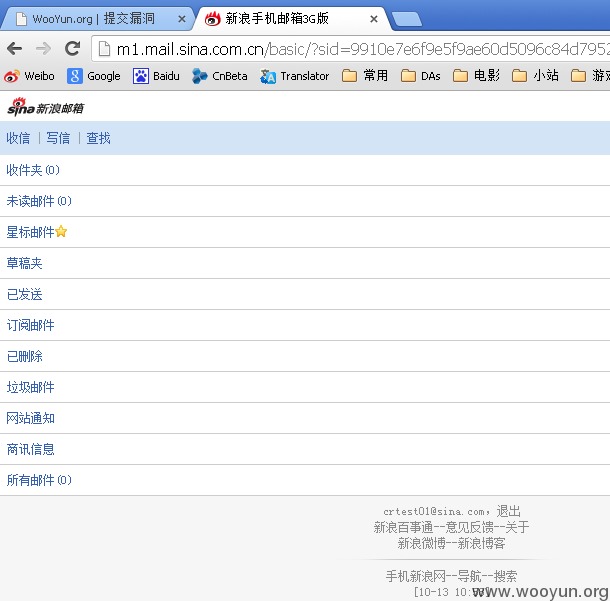Open the 垃圾邮件 folder
The image size is (610, 601).
tap(30, 387)
